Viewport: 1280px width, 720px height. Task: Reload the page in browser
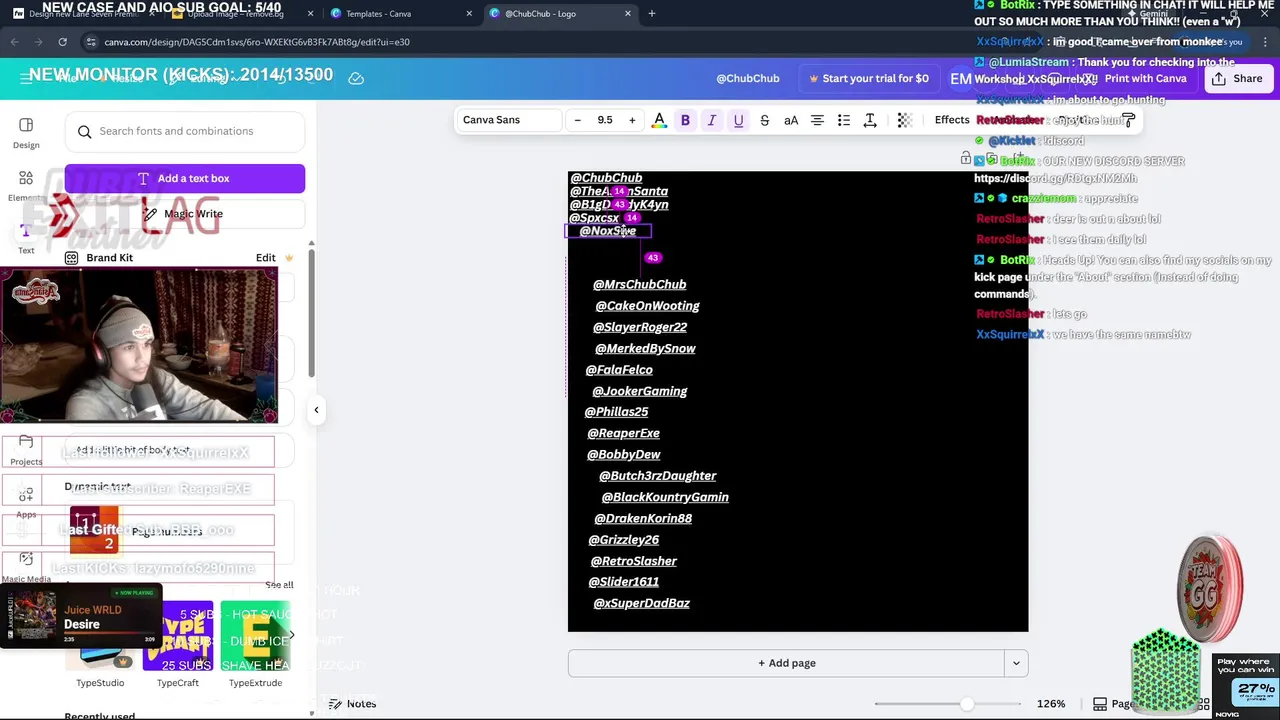click(x=62, y=42)
